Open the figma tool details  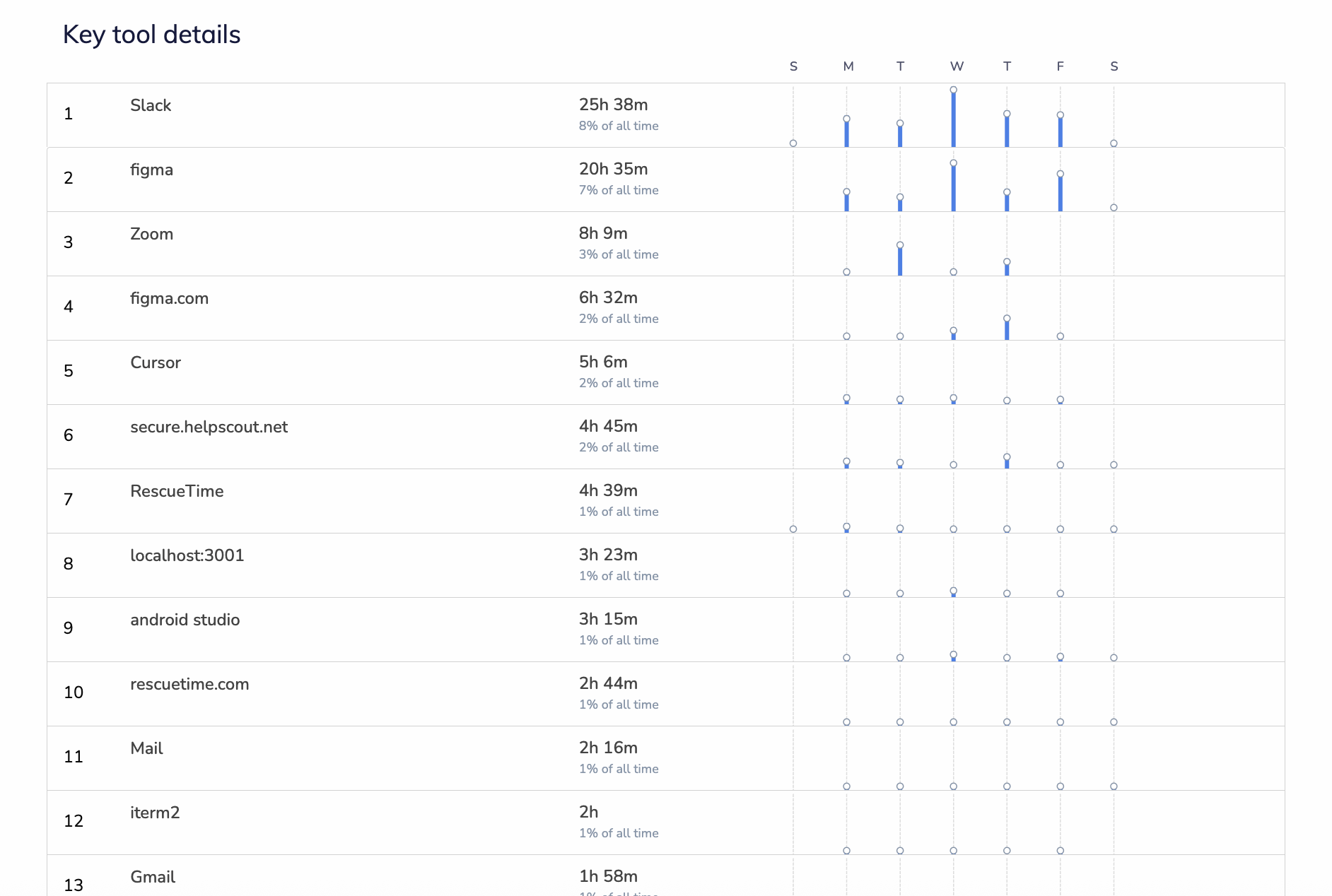pyautogui.click(x=665, y=179)
